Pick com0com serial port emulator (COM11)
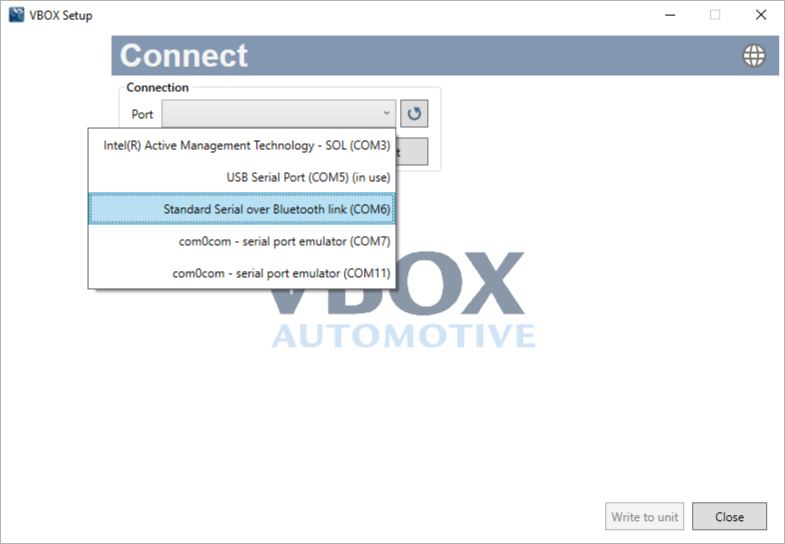 point(242,273)
